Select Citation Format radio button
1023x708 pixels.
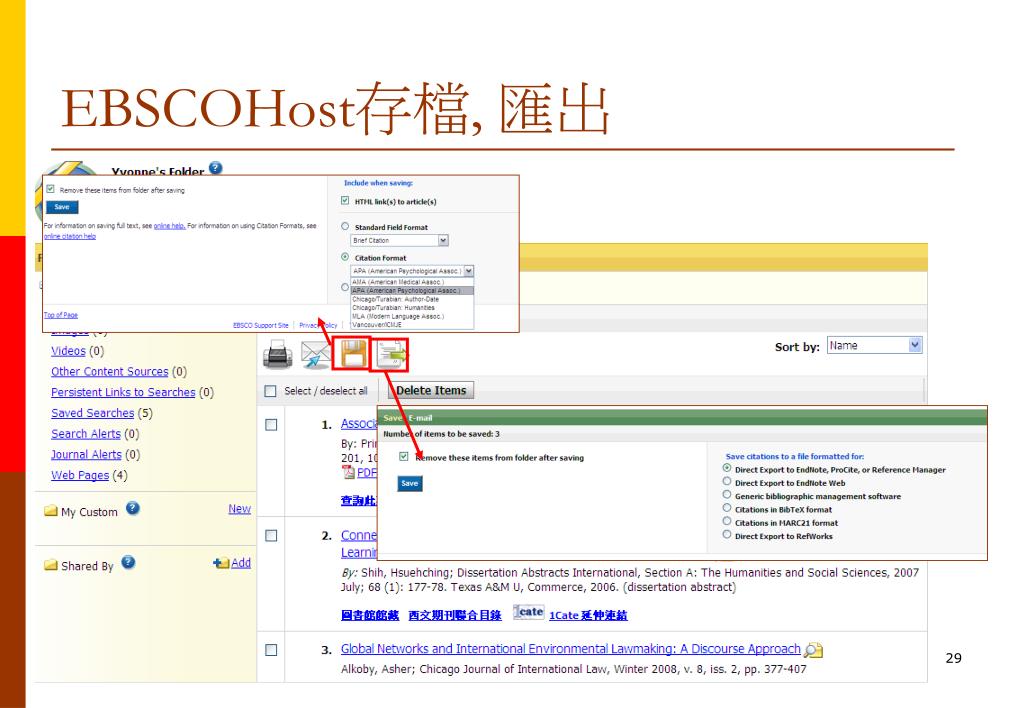[345, 257]
